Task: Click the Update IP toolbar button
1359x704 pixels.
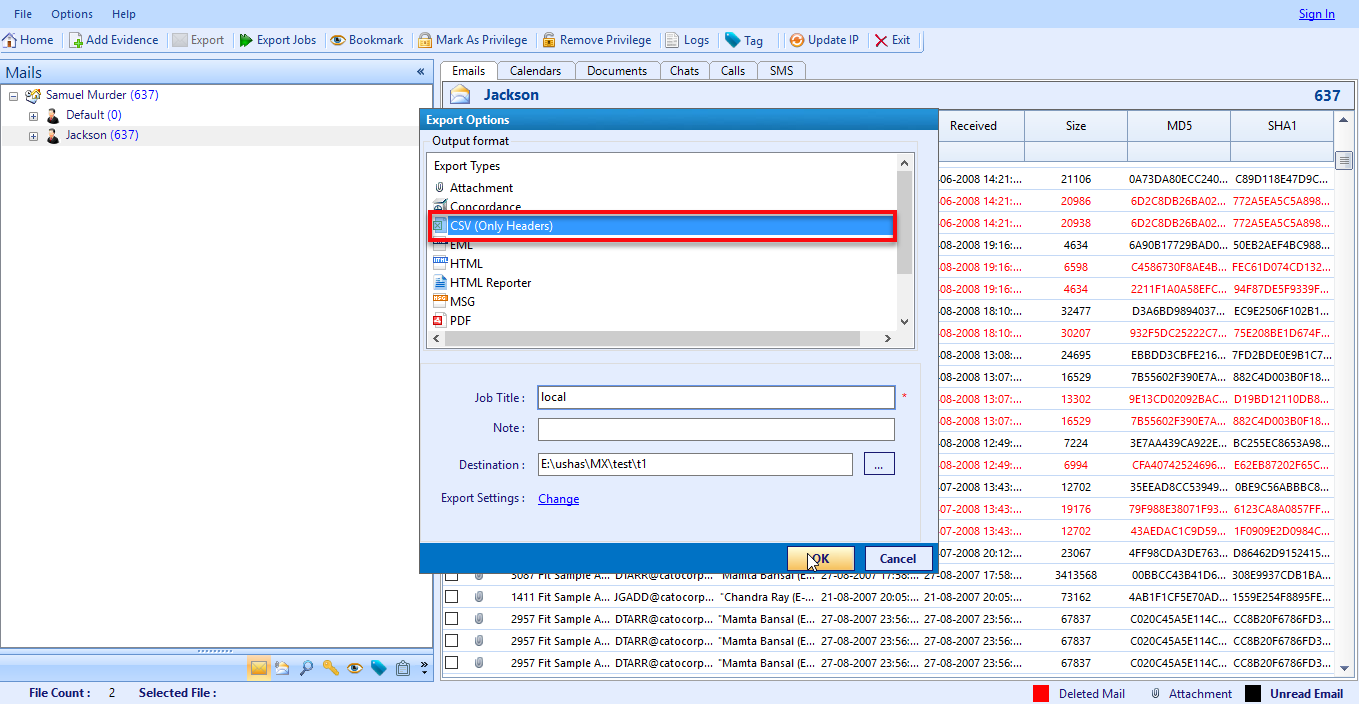Action: coord(824,40)
